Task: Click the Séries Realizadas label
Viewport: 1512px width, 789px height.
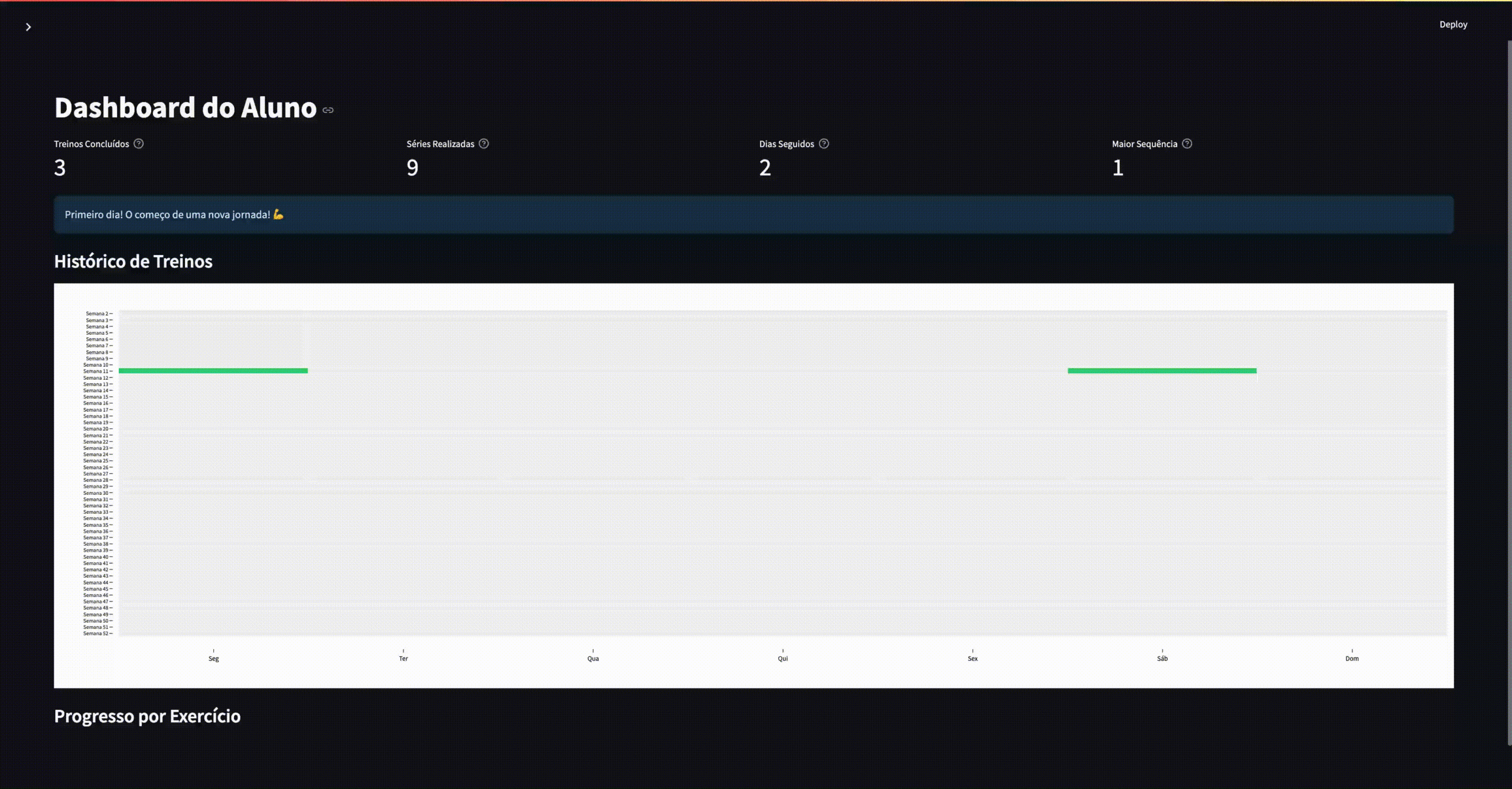Action: click(x=440, y=144)
